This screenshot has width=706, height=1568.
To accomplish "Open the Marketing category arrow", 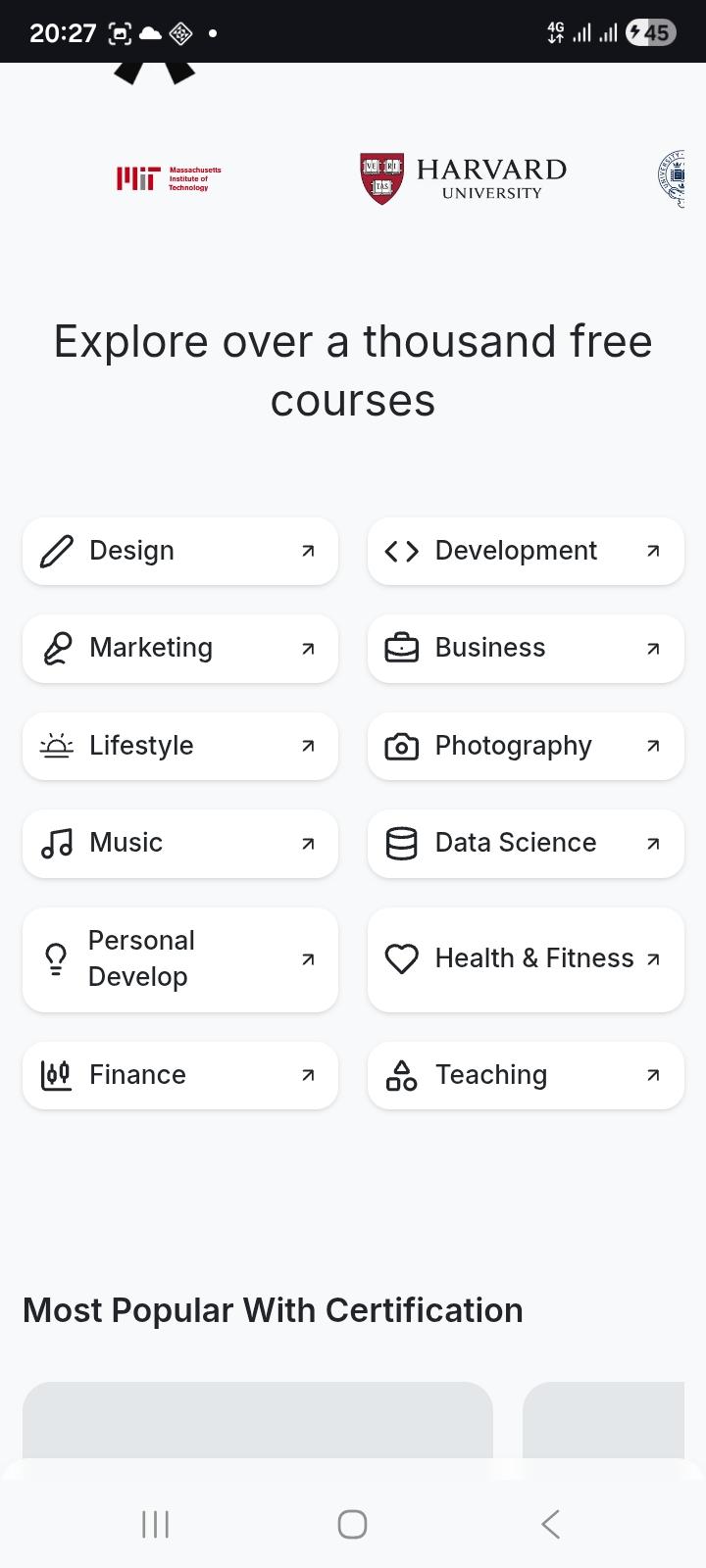I will click(308, 648).
